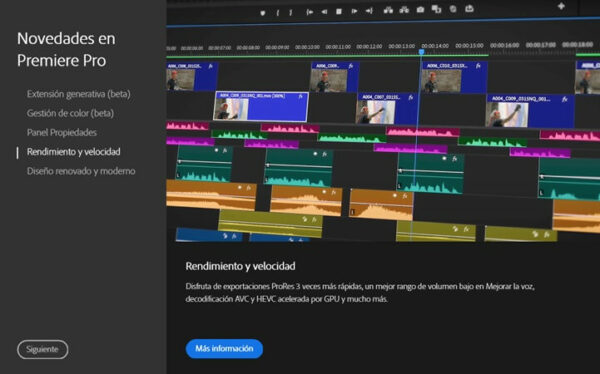
Task: Select the highlighted clip A004_C009_0315NQ_001.mov [300%]
Action: pos(261,106)
